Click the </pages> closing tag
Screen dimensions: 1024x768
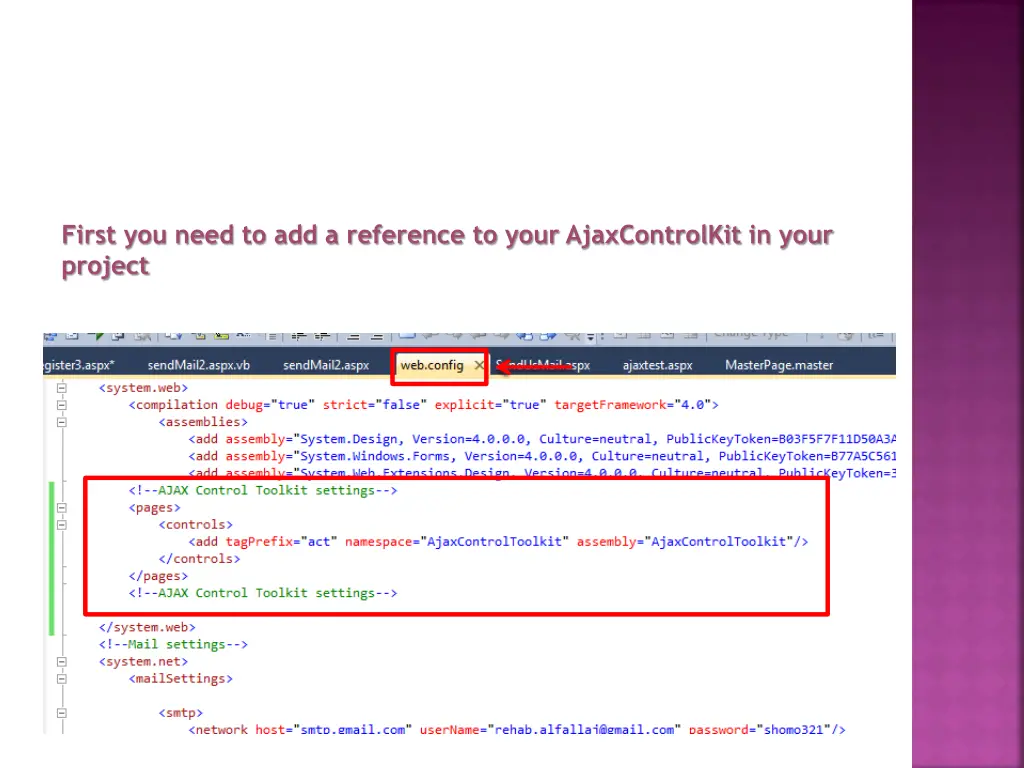click(158, 576)
